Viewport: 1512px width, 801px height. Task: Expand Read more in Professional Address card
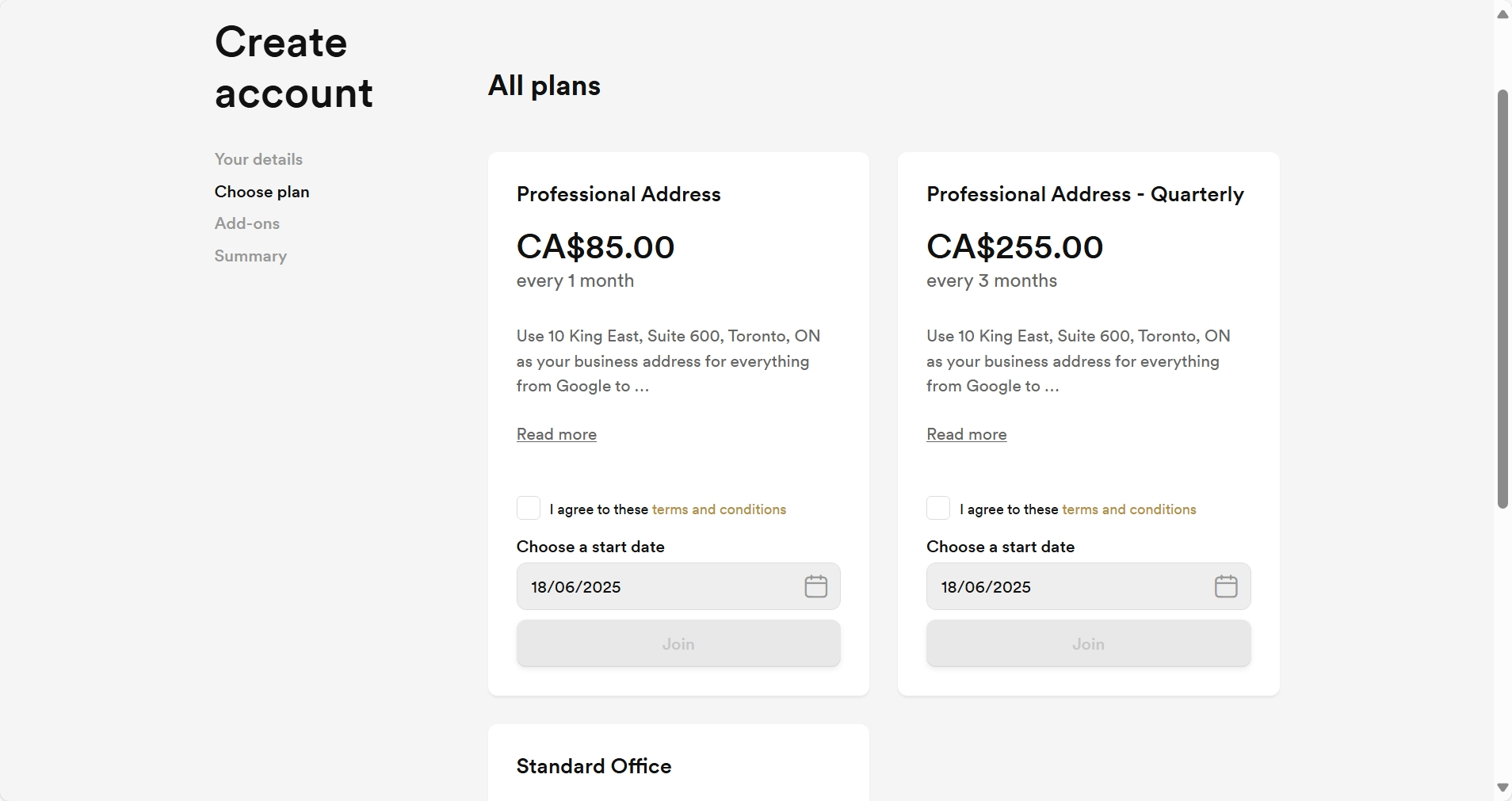click(556, 434)
